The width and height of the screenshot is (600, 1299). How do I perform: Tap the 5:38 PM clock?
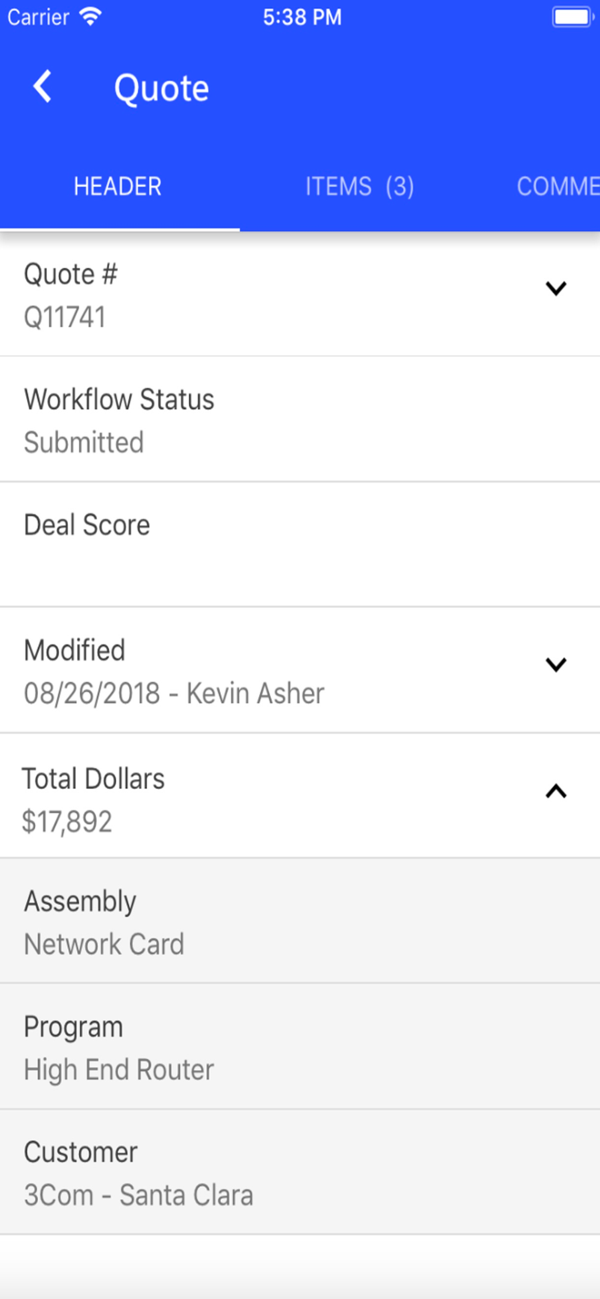click(x=302, y=17)
